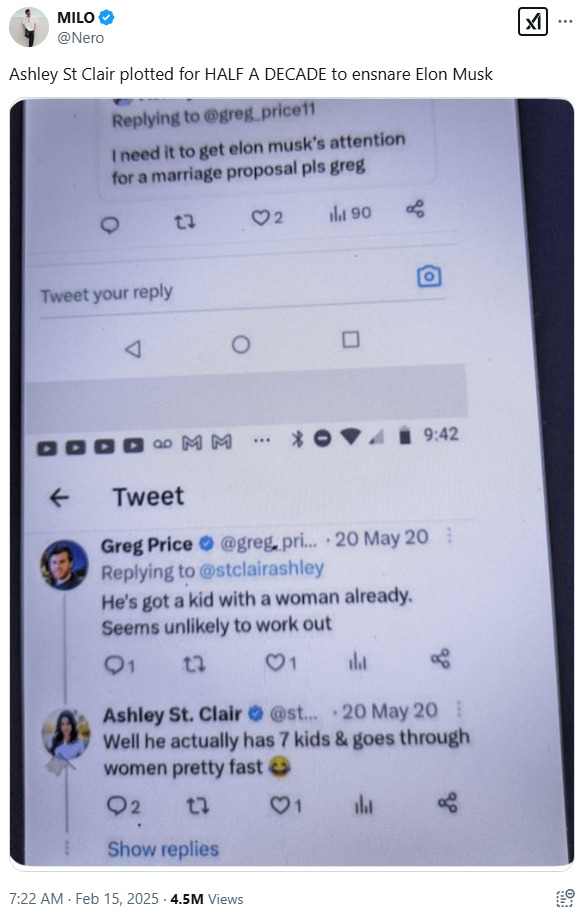
Task: Open the @Nero handle link
Action: tap(80, 38)
